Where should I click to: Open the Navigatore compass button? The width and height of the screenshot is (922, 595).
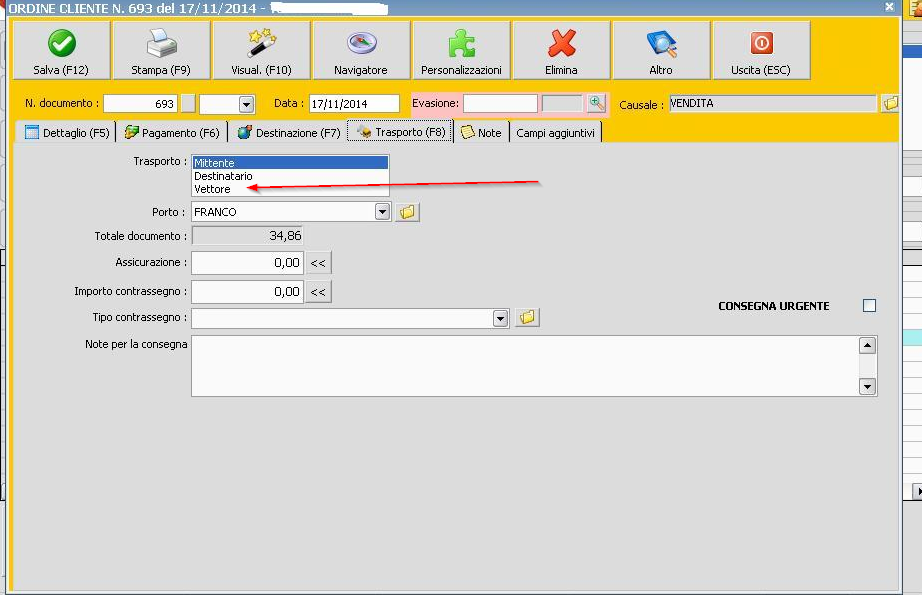(x=361, y=51)
